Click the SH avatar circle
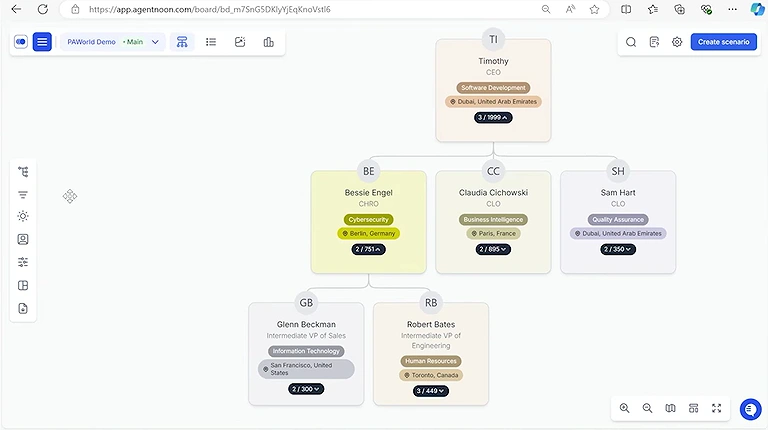The image size is (768, 430). click(x=618, y=171)
